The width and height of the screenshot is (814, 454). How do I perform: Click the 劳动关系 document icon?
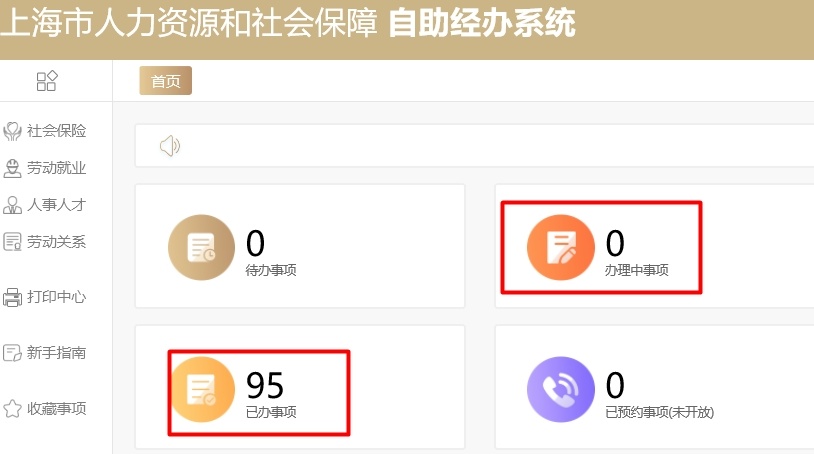coord(12,242)
